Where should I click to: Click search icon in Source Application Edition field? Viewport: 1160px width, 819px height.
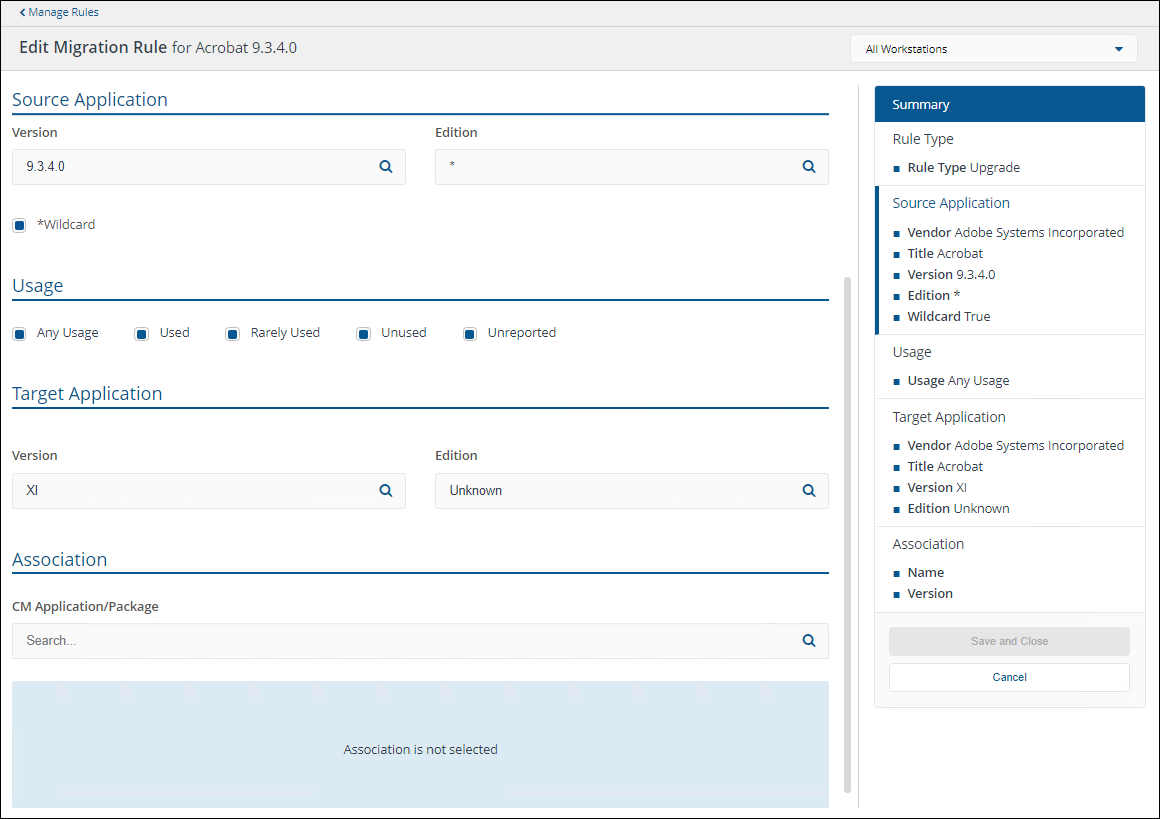(x=809, y=167)
